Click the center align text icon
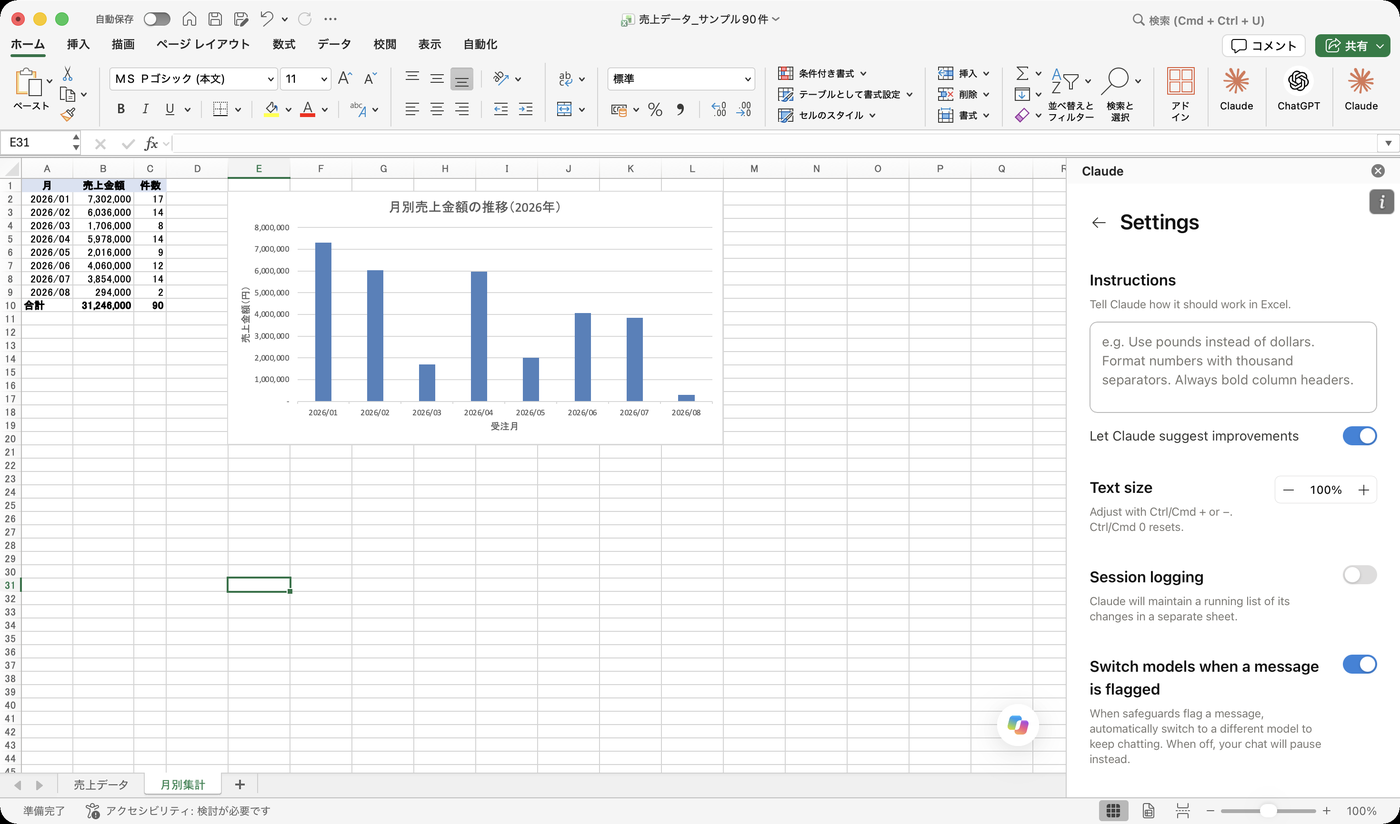The width and height of the screenshot is (1400, 824). coord(437,109)
